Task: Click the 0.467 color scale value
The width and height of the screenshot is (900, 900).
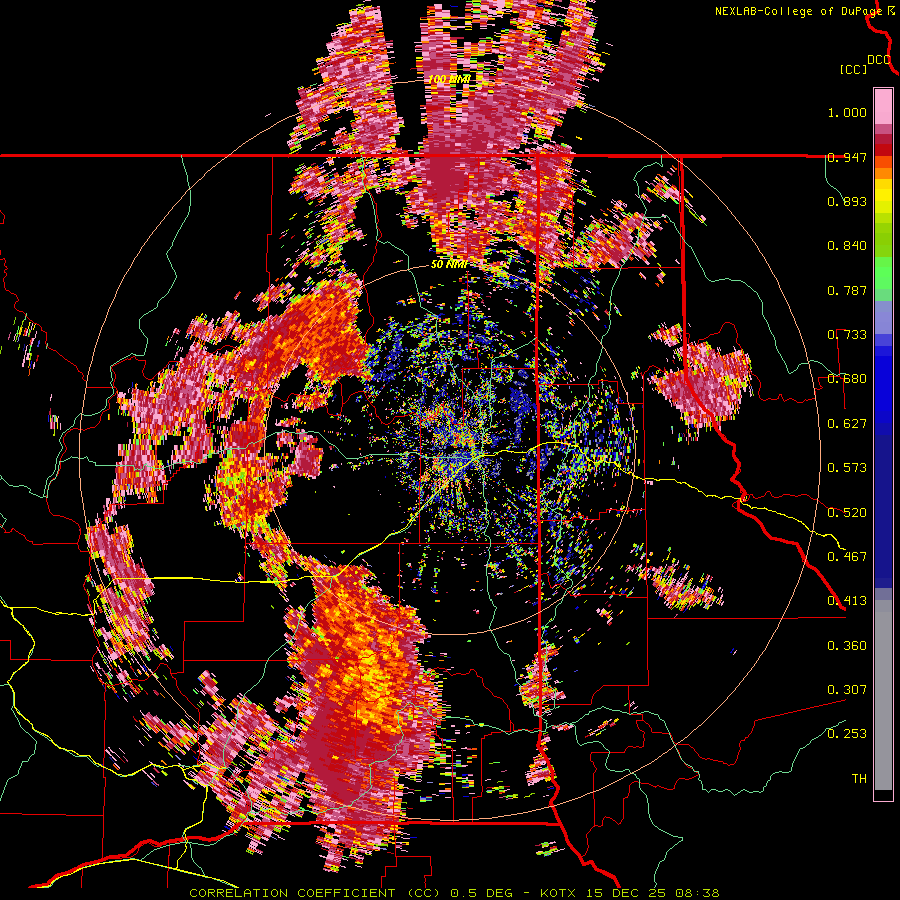Action: [x=847, y=556]
